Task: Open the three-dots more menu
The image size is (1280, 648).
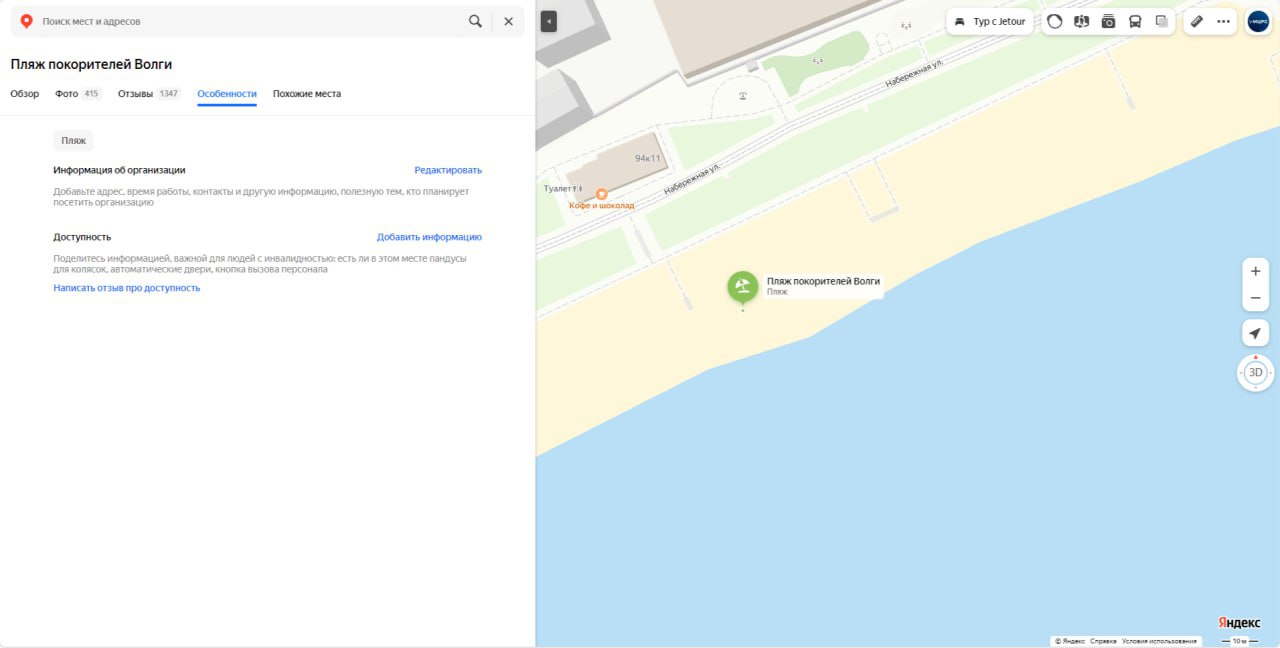Action: click(1223, 21)
